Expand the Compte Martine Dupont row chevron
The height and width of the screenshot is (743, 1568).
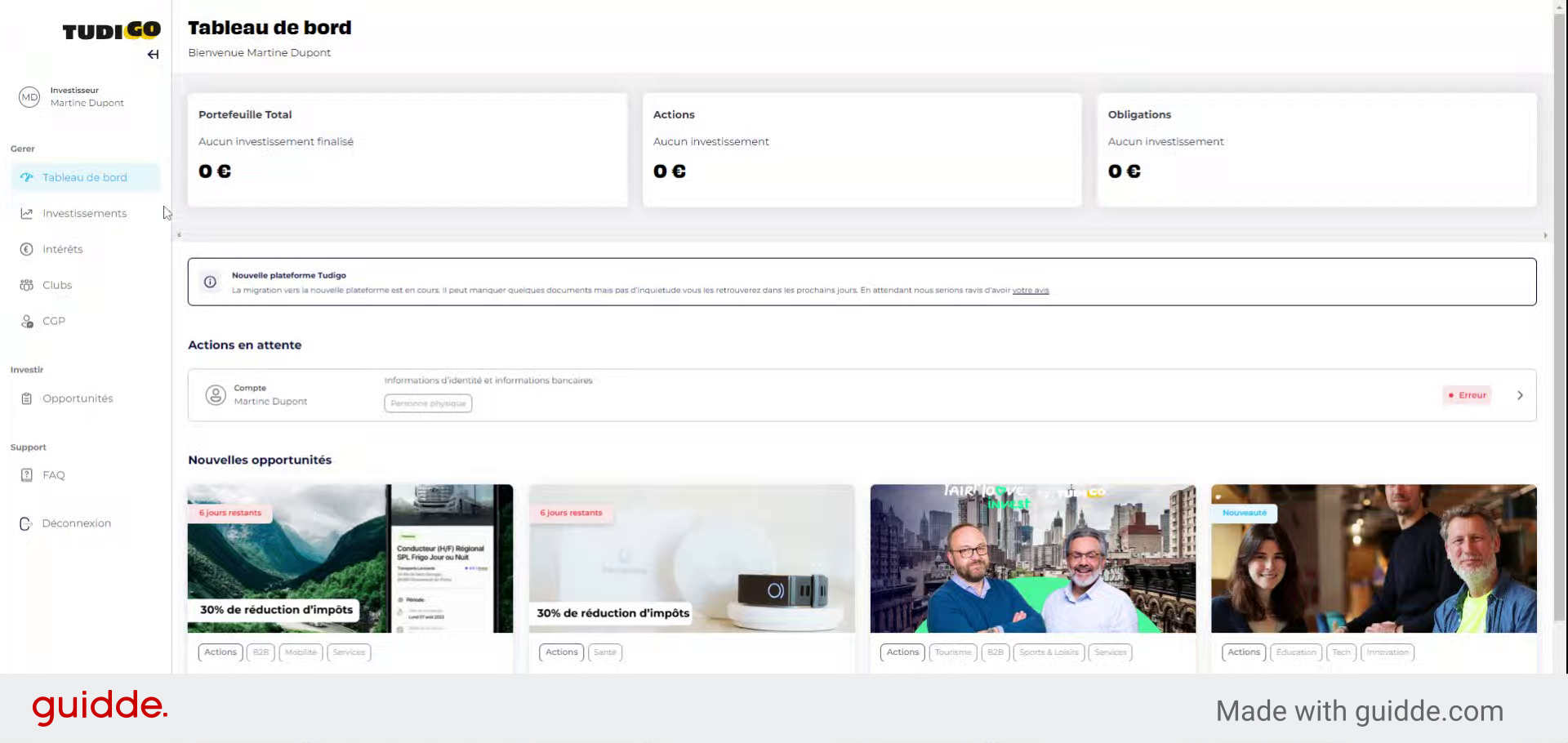(1520, 395)
